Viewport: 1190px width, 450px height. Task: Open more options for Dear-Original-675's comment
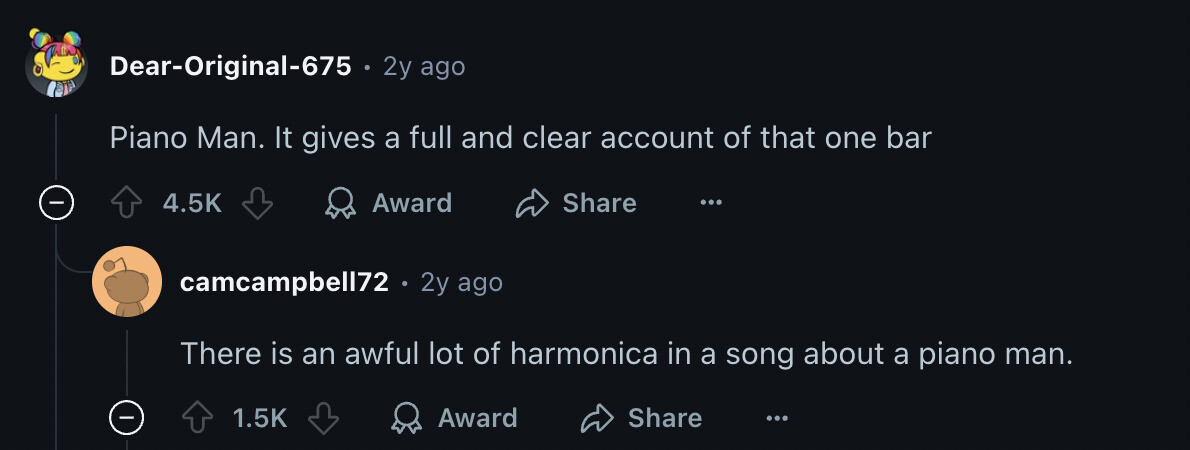coord(711,203)
